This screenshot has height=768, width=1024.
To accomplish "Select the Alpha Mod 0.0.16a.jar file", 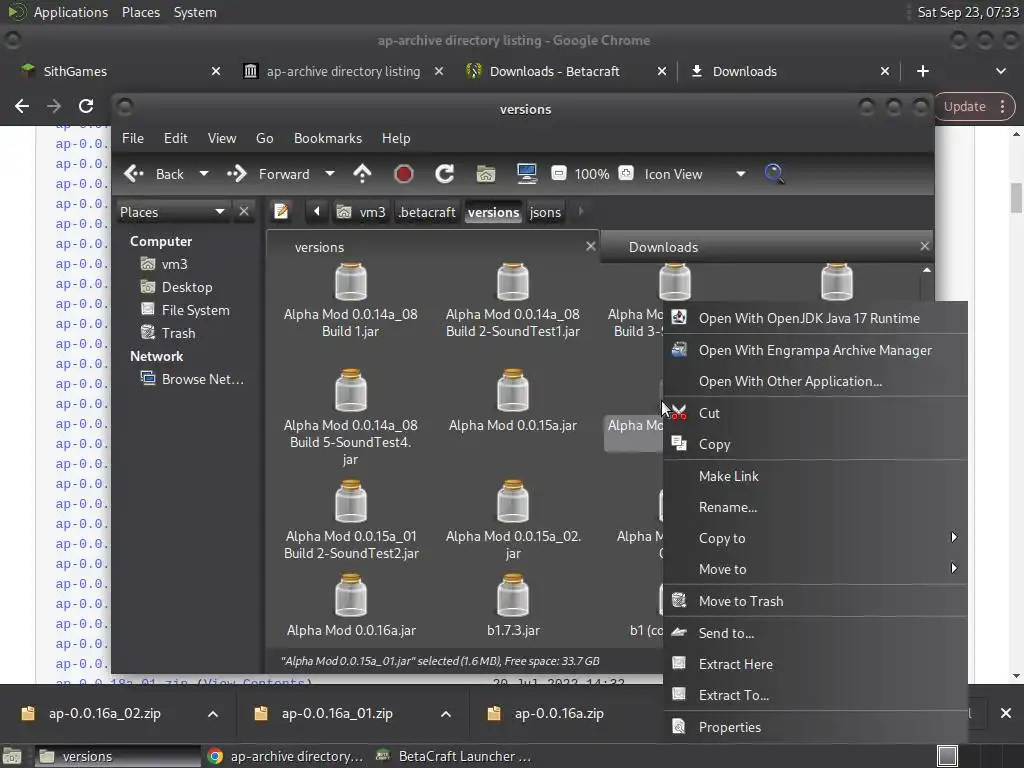I will (x=351, y=606).
